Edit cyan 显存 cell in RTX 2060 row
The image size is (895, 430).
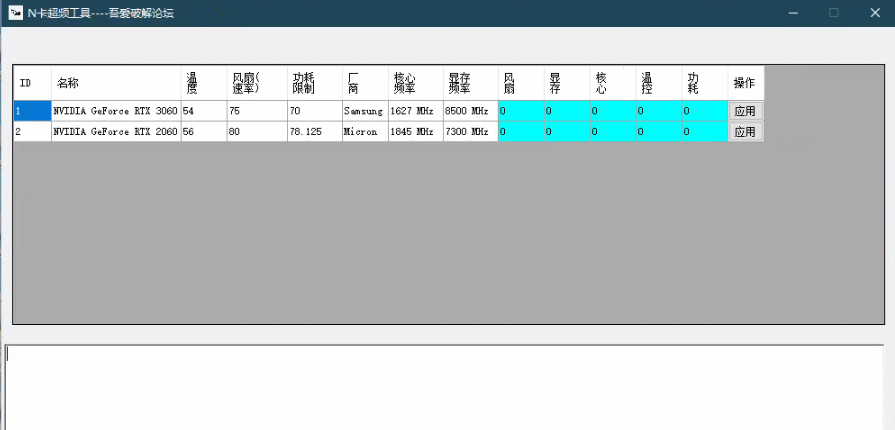point(567,132)
